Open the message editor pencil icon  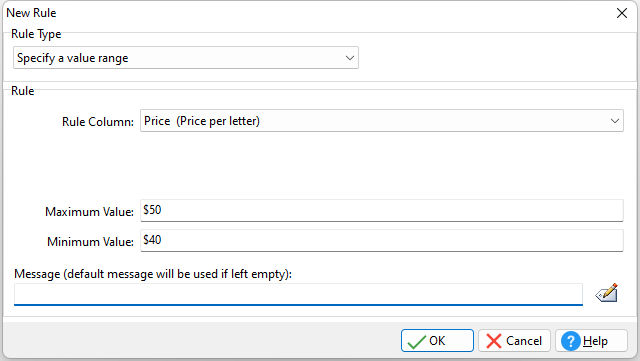pos(607,293)
